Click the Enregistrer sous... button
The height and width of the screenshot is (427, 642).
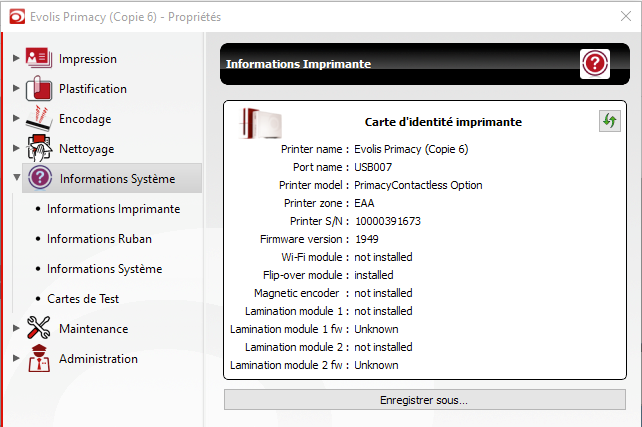click(425, 400)
